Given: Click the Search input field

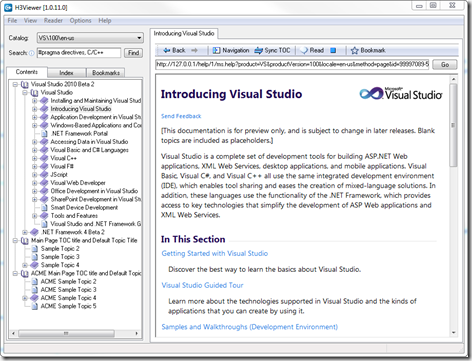Looking at the screenshot, I should (x=79, y=53).
